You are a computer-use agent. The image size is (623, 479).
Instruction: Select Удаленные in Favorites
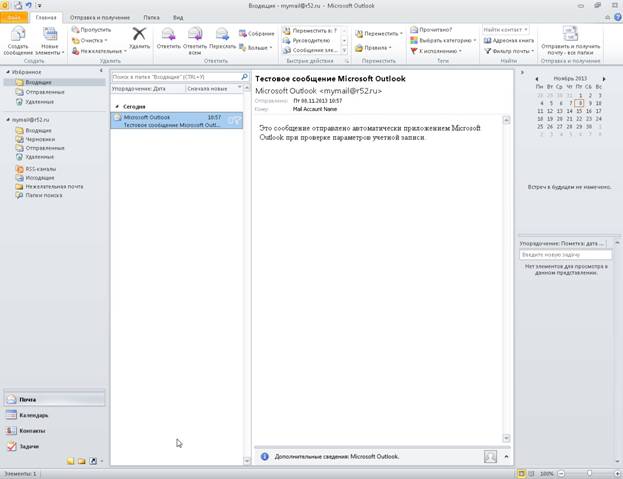coord(39,102)
